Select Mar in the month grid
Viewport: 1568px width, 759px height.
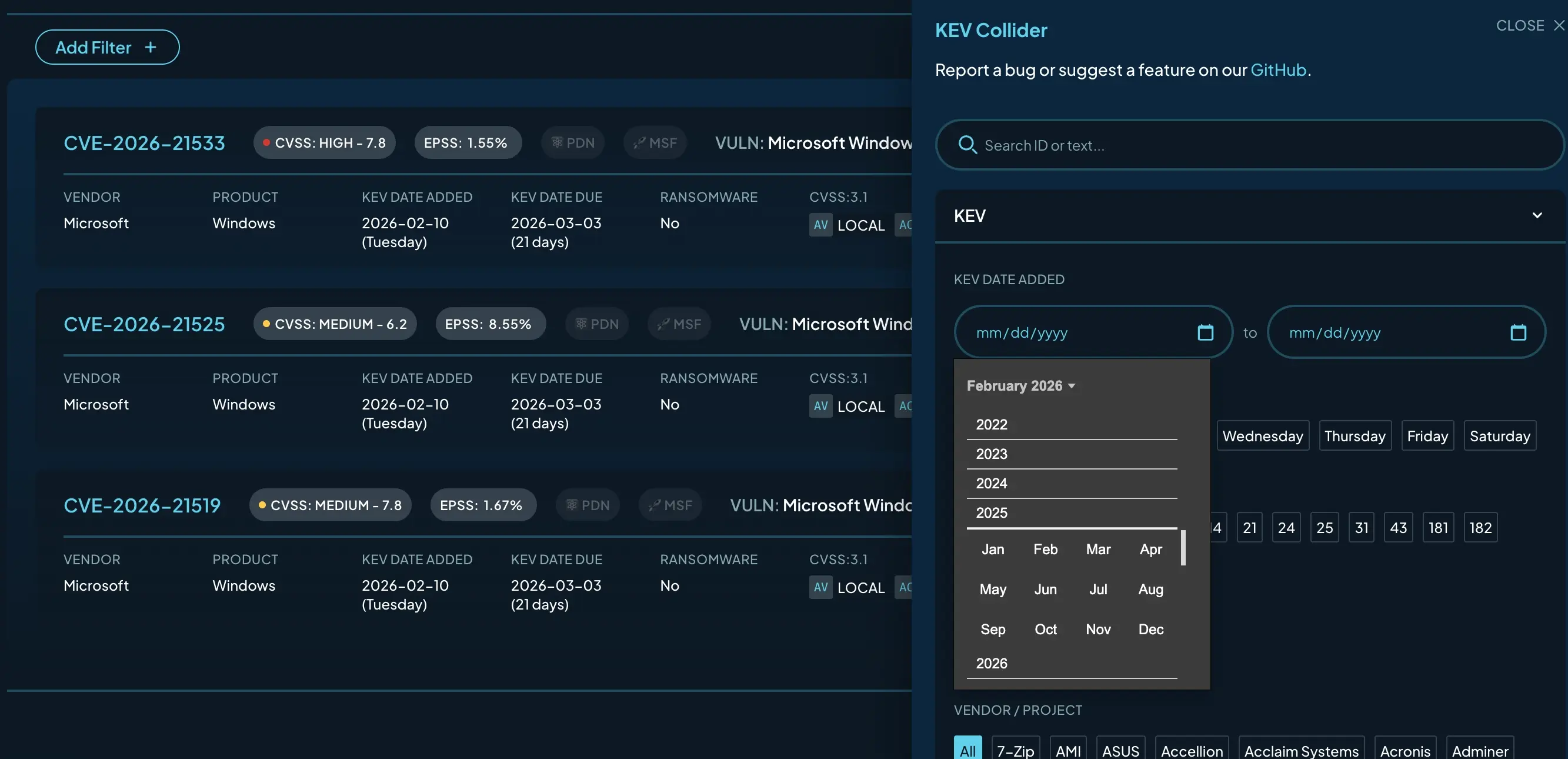[1098, 549]
